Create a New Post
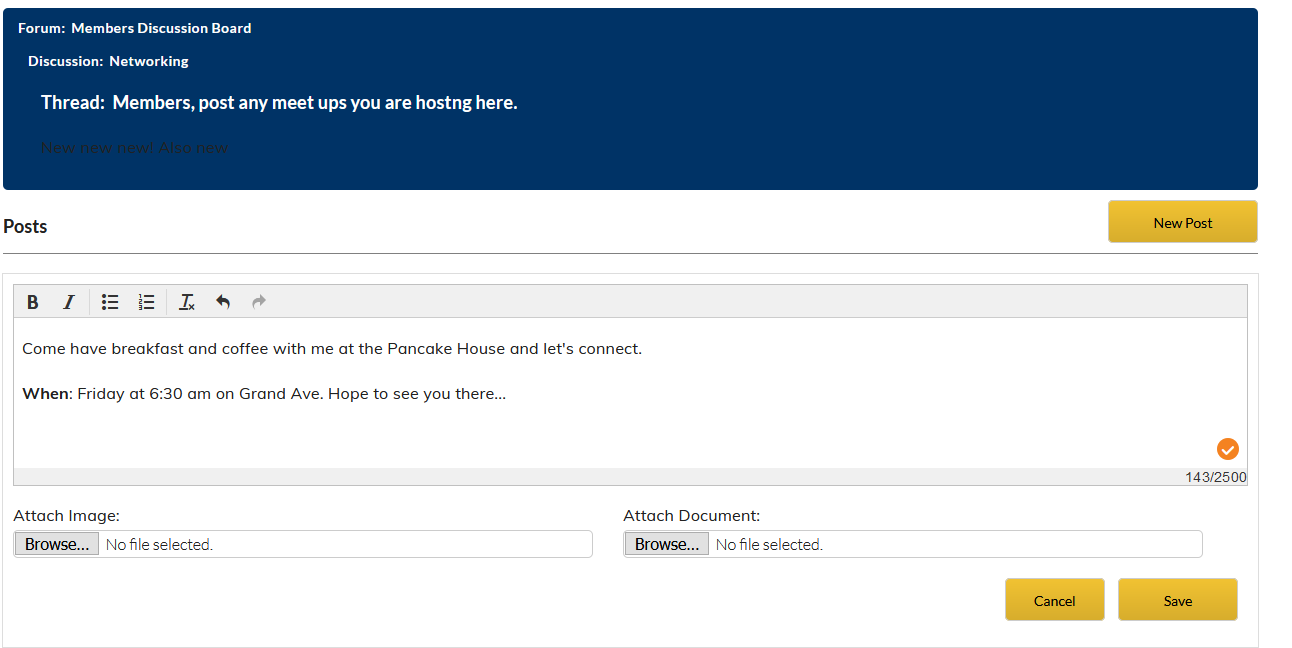The image size is (1292, 648). (1183, 222)
